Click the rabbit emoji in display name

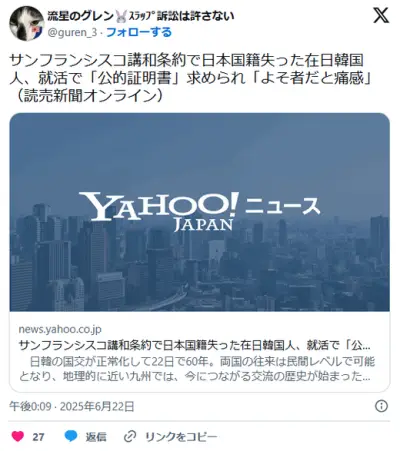(x=121, y=16)
